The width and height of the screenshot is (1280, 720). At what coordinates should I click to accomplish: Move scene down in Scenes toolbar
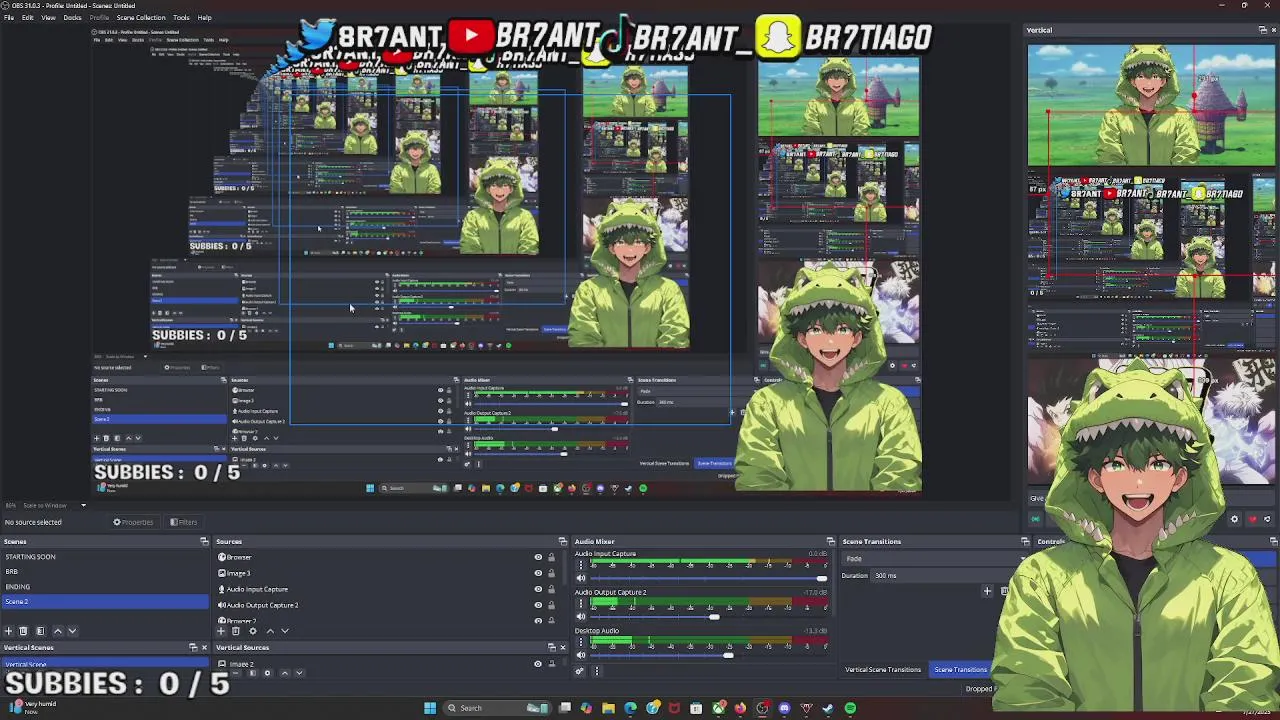pos(72,631)
